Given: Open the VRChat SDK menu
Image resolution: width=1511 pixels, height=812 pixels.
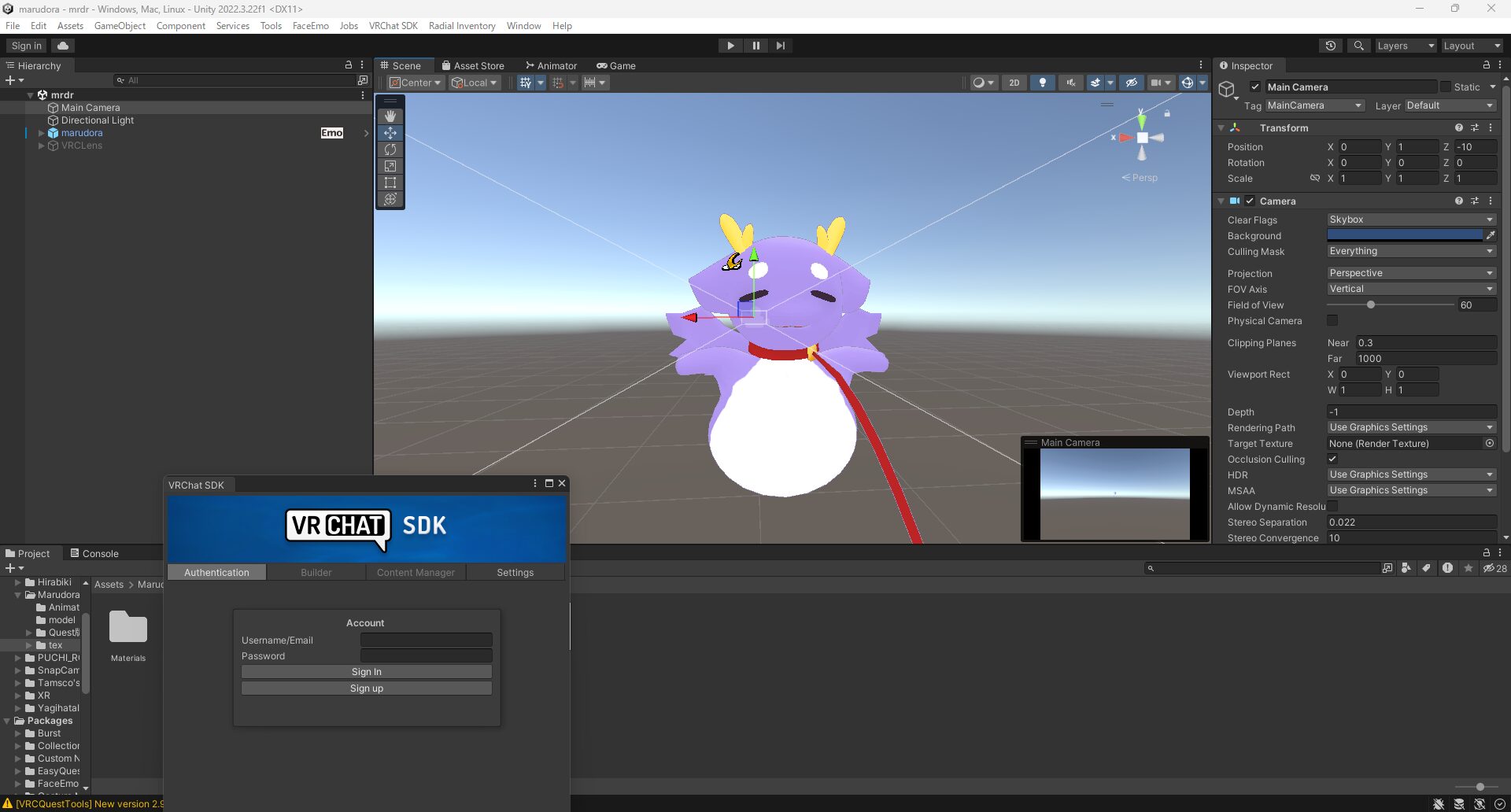Looking at the screenshot, I should click(393, 25).
